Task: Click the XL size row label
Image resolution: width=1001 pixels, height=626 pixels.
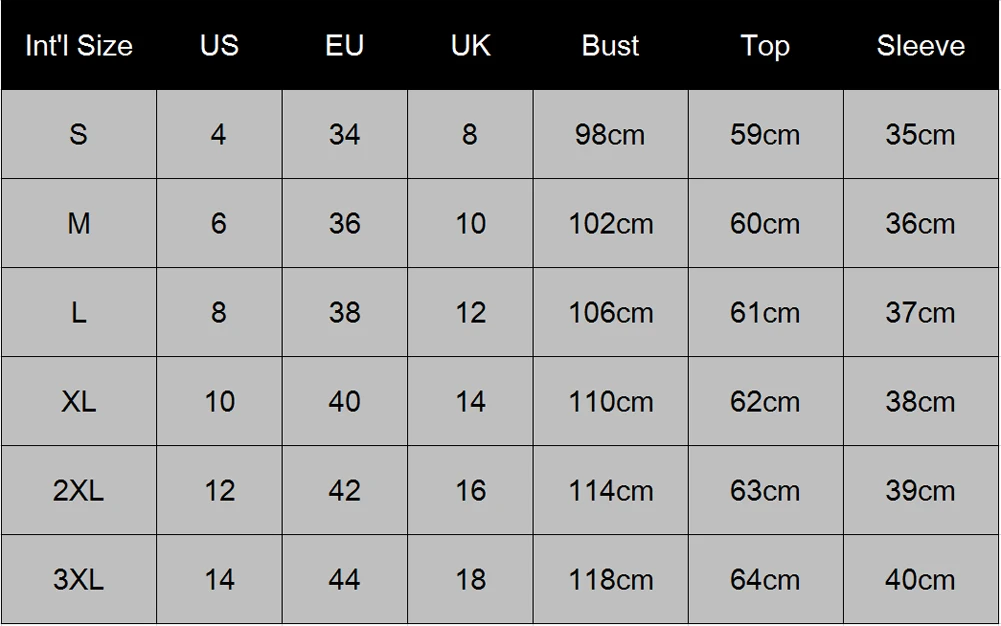Action: coord(79,401)
